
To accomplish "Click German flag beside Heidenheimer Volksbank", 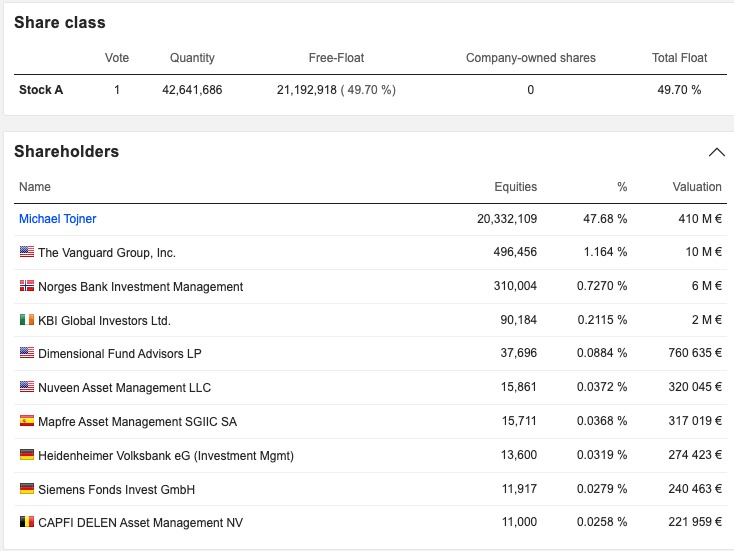I will (27, 455).
